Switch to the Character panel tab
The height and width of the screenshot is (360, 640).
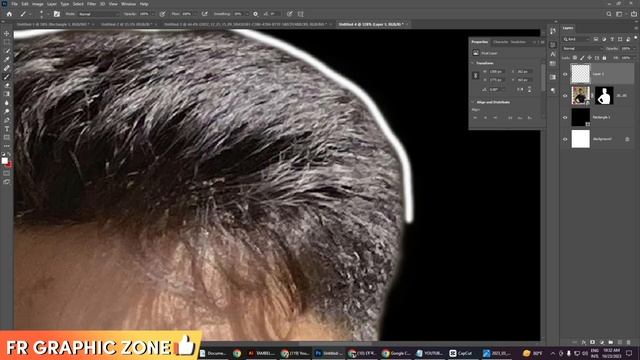pyautogui.click(x=501, y=42)
